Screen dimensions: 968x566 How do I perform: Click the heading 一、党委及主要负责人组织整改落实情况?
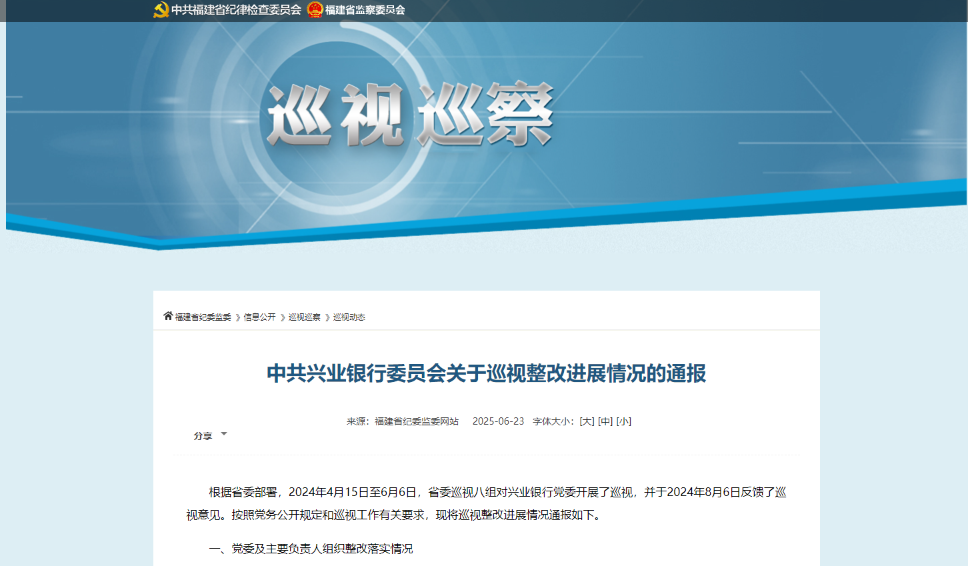[x=311, y=549]
